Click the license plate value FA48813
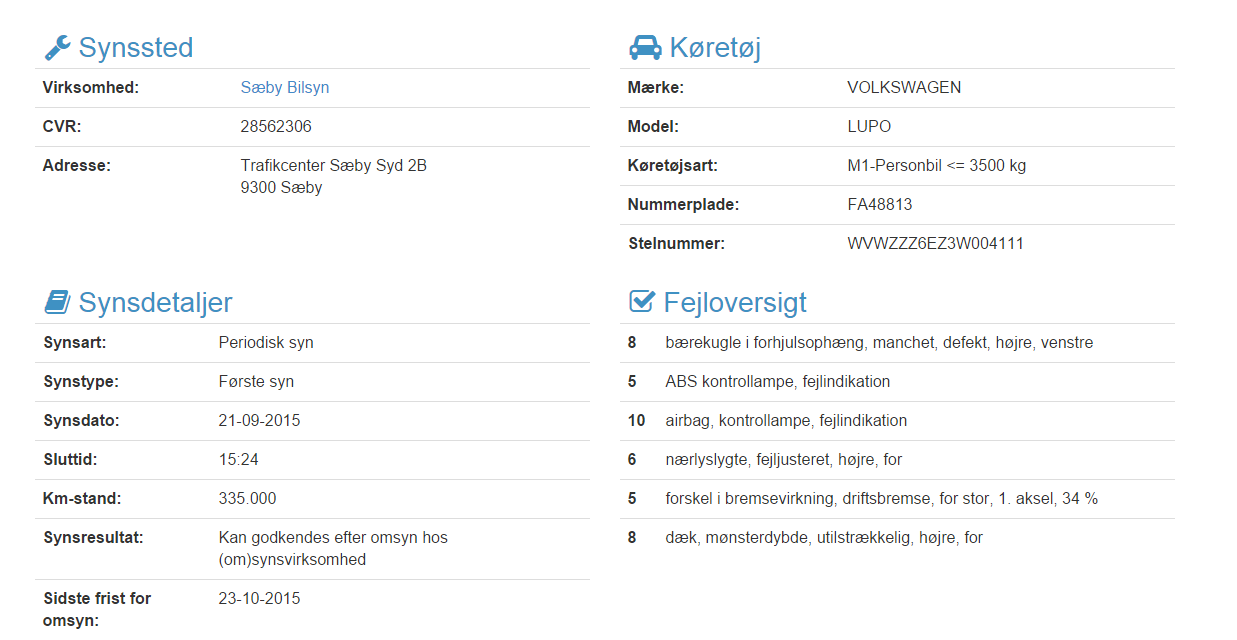 coord(880,205)
